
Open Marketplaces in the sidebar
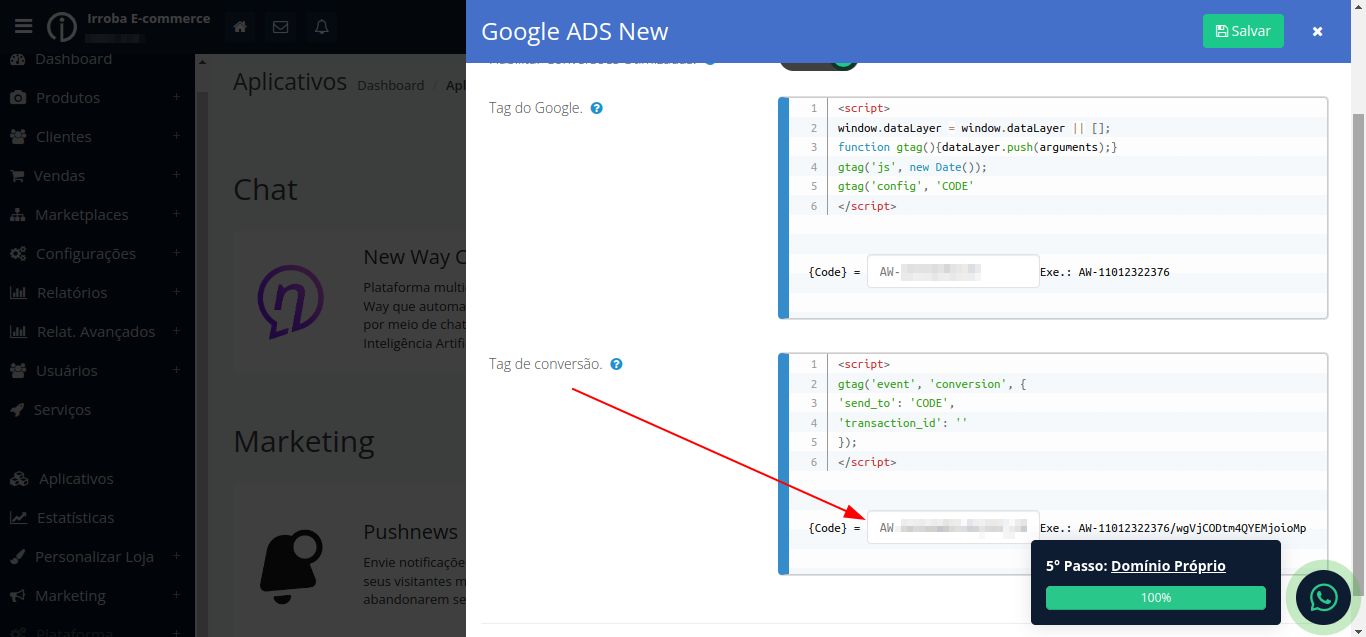82,215
